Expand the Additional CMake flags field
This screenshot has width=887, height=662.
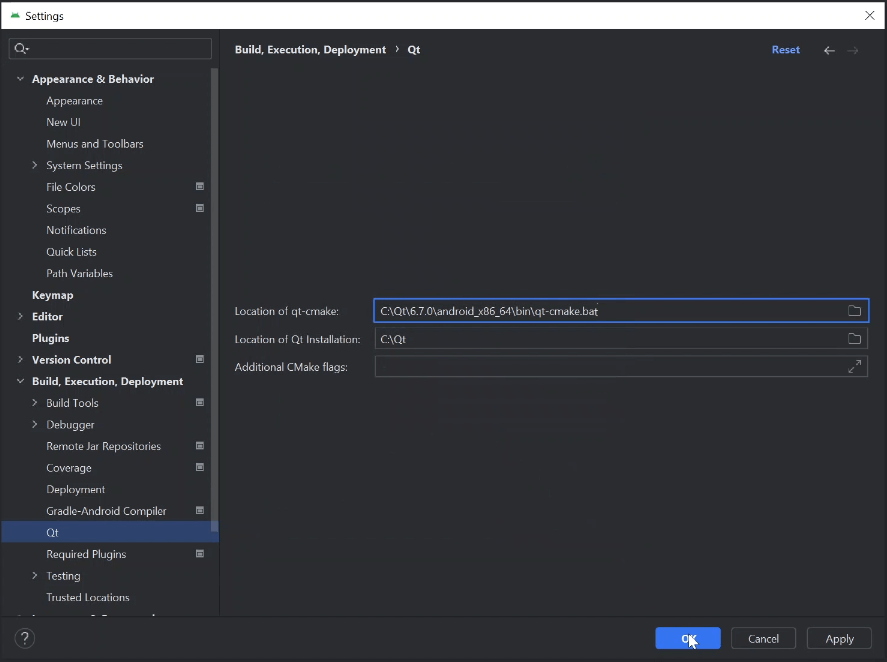coord(854,367)
